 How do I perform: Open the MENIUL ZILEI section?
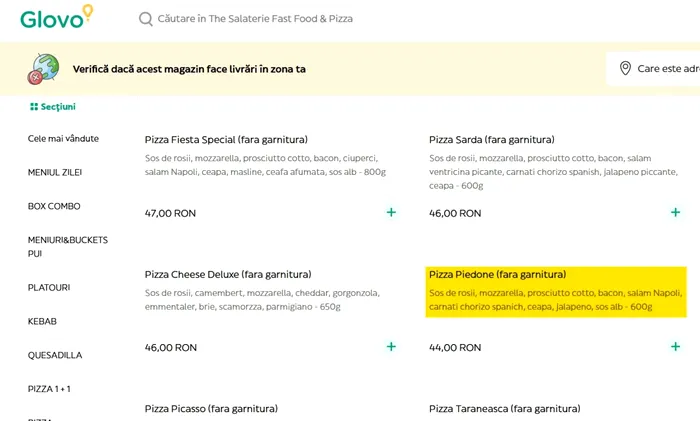point(55,172)
